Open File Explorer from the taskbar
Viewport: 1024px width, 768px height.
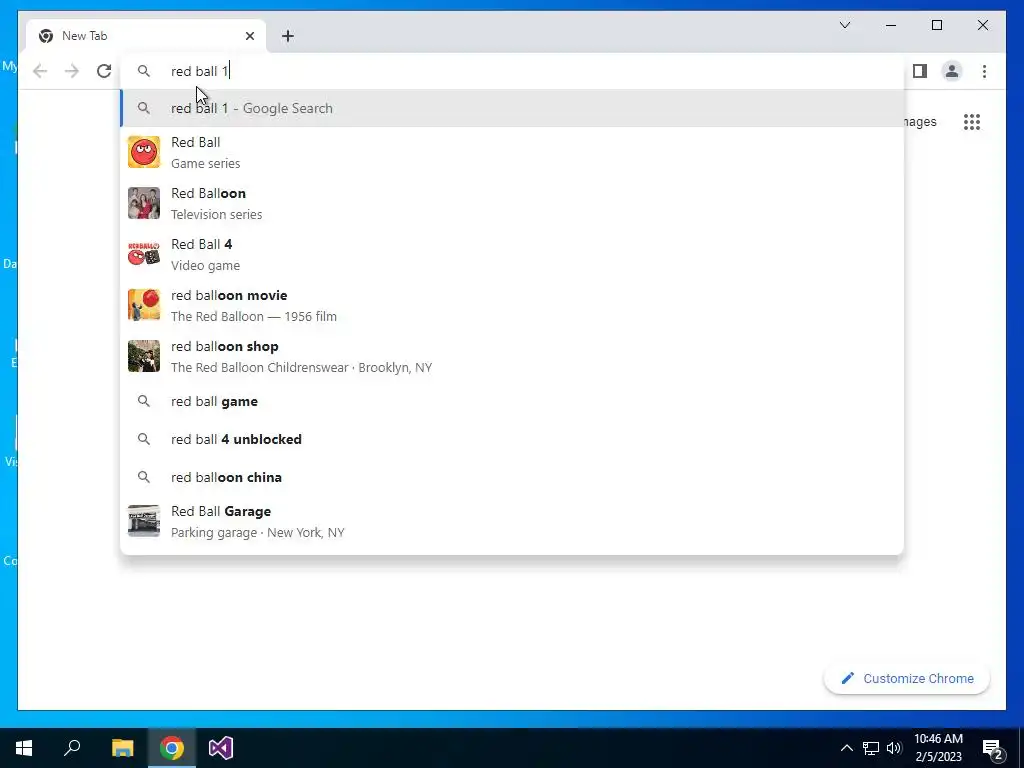(122, 748)
